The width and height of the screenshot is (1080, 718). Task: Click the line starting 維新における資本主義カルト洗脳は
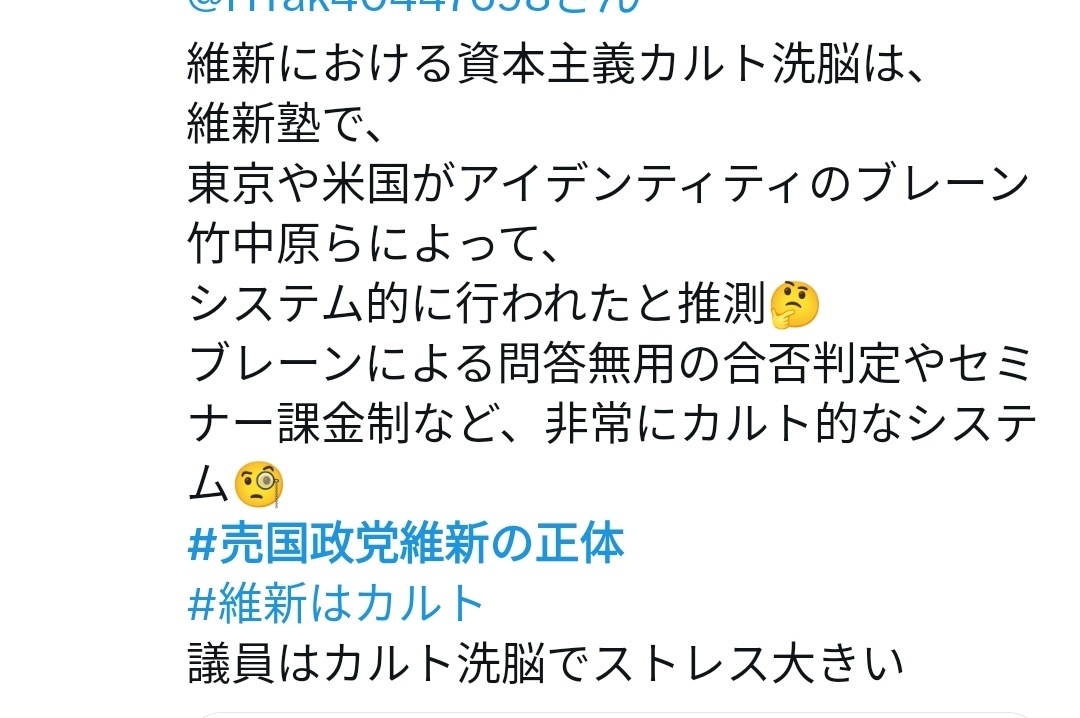pyautogui.click(x=555, y=64)
